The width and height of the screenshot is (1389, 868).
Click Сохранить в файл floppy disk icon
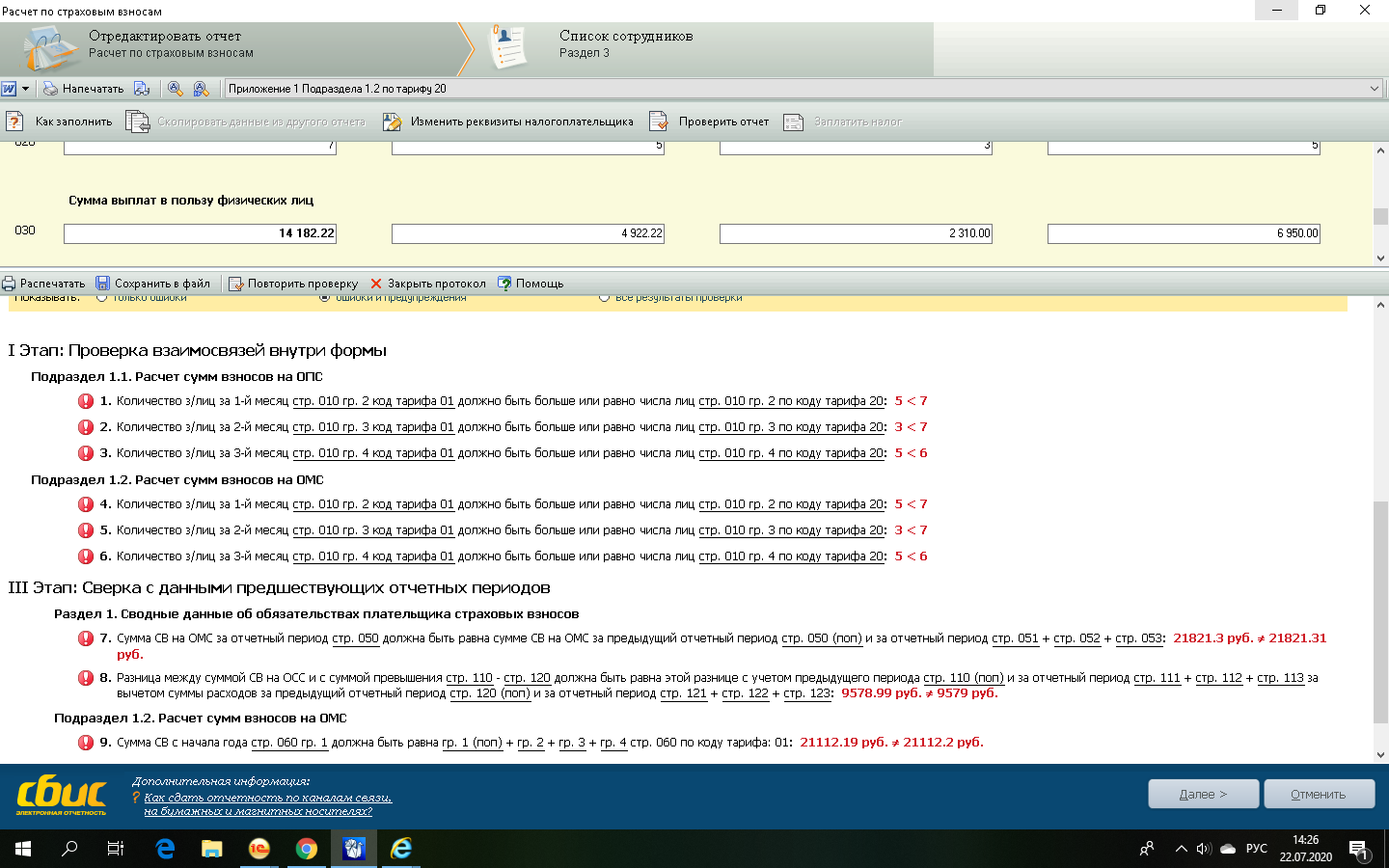tap(102, 284)
